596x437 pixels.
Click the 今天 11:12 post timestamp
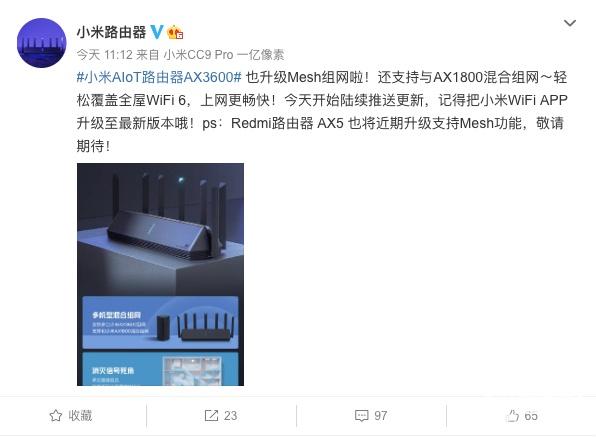pos(104,55)
